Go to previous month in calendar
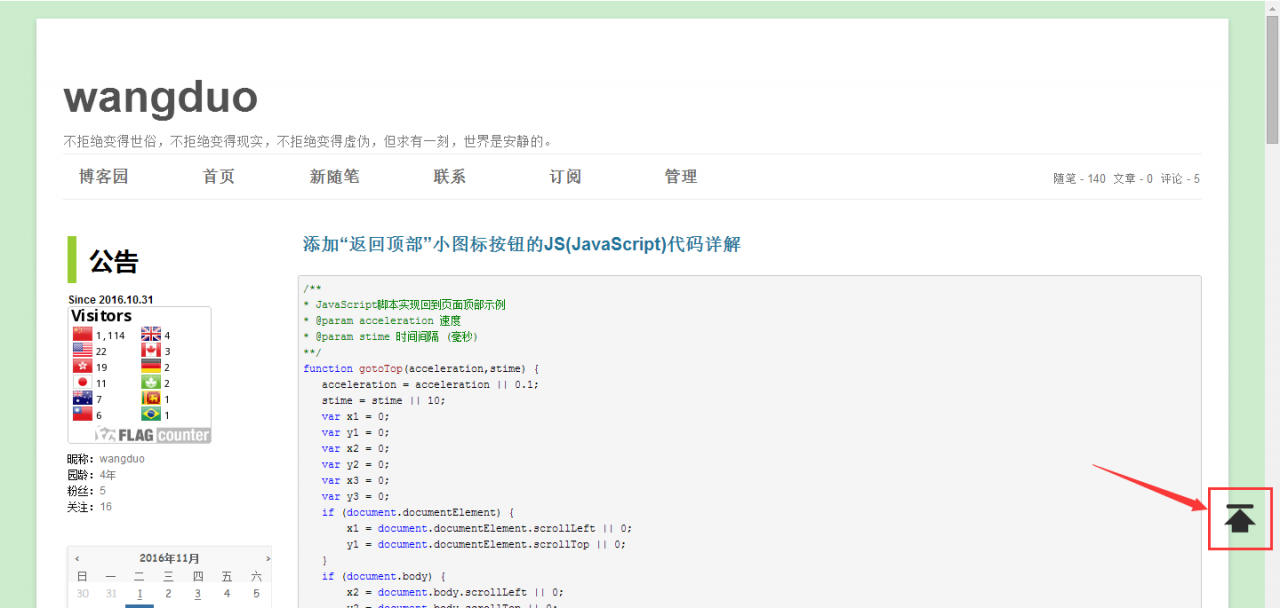The image size is (1280, 608). (77, 559)
